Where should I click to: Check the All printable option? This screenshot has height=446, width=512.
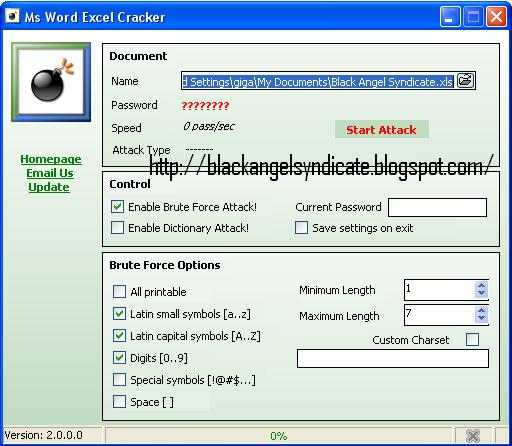(x=119, y=291)
